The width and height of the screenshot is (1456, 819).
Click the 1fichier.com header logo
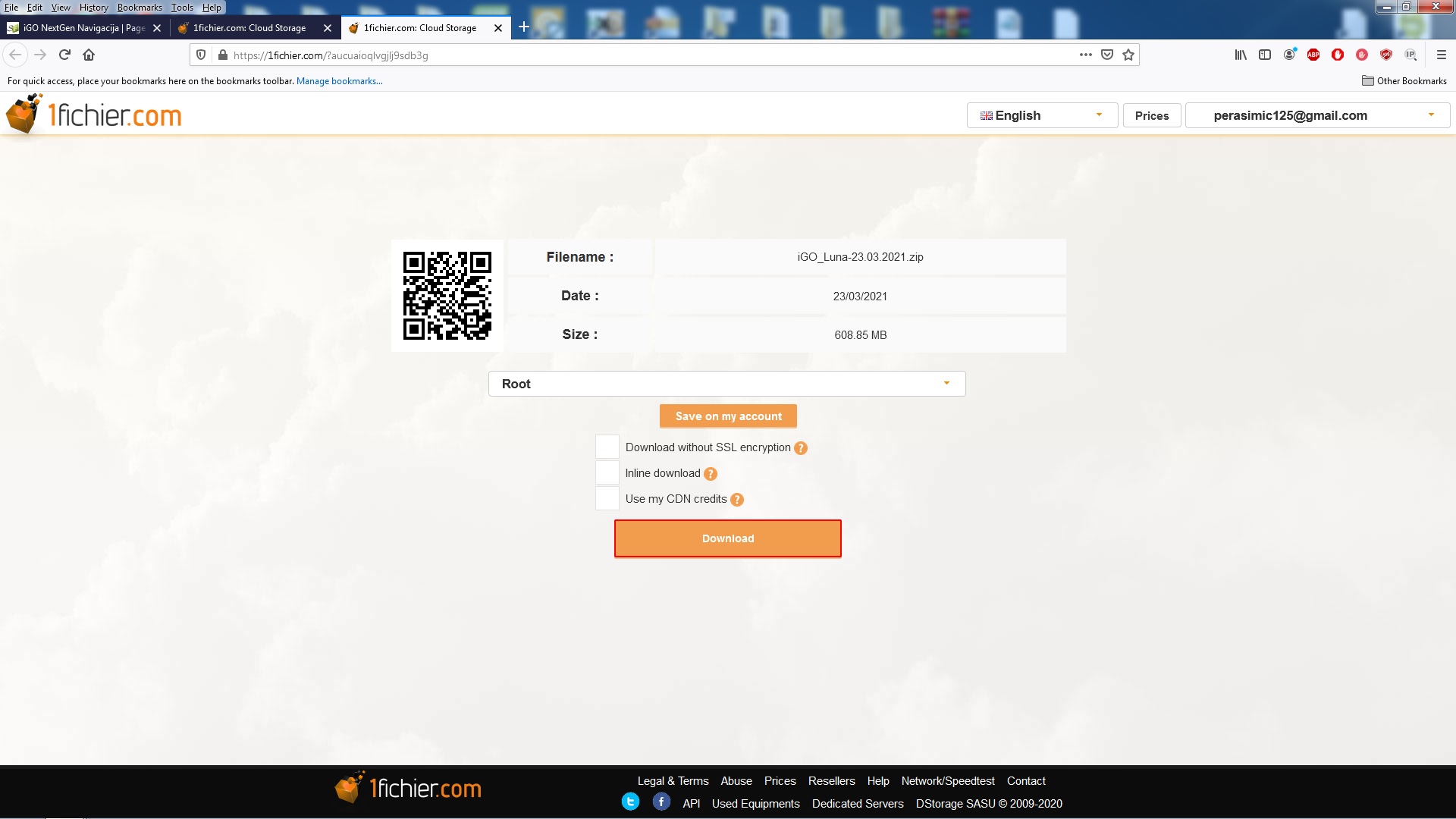[94, 115]
